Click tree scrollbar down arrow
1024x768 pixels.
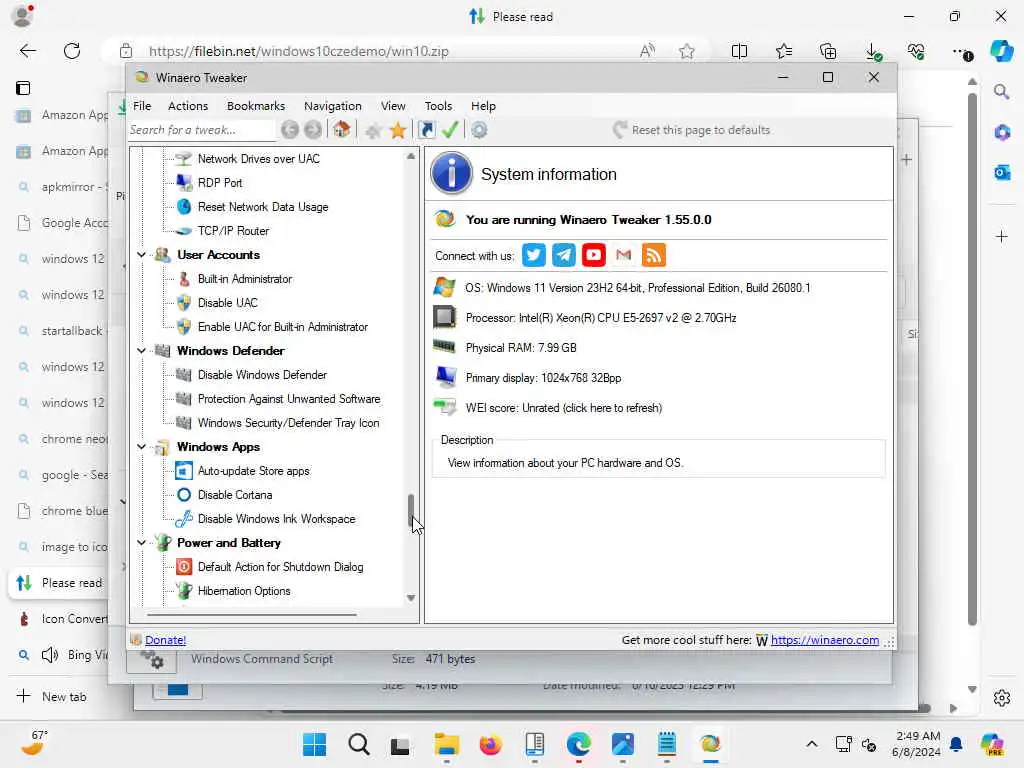coord(411,598)
